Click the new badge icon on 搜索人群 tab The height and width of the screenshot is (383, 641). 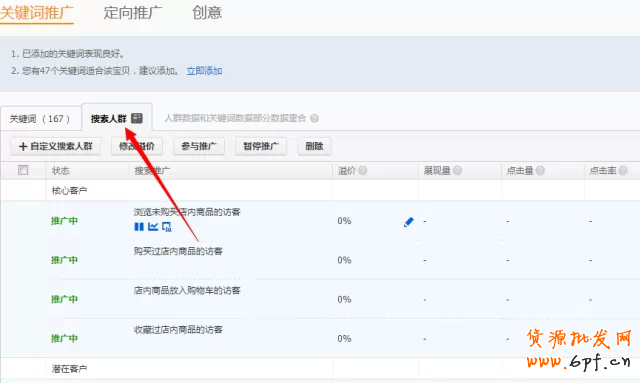point(137,119)
